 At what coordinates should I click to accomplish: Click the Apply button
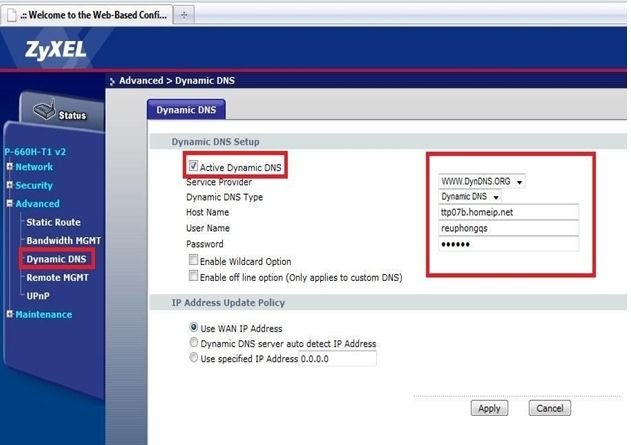click(x=489, y=408)
